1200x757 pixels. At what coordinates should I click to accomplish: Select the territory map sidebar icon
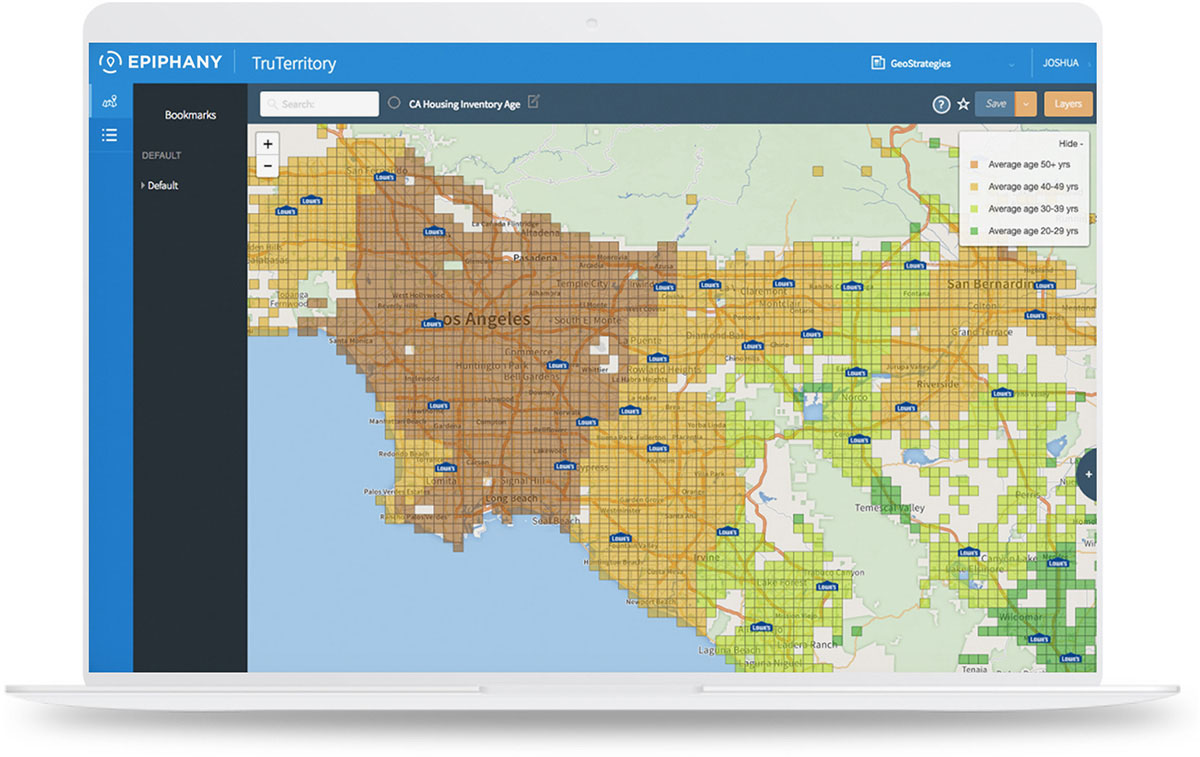click(110, 101)
